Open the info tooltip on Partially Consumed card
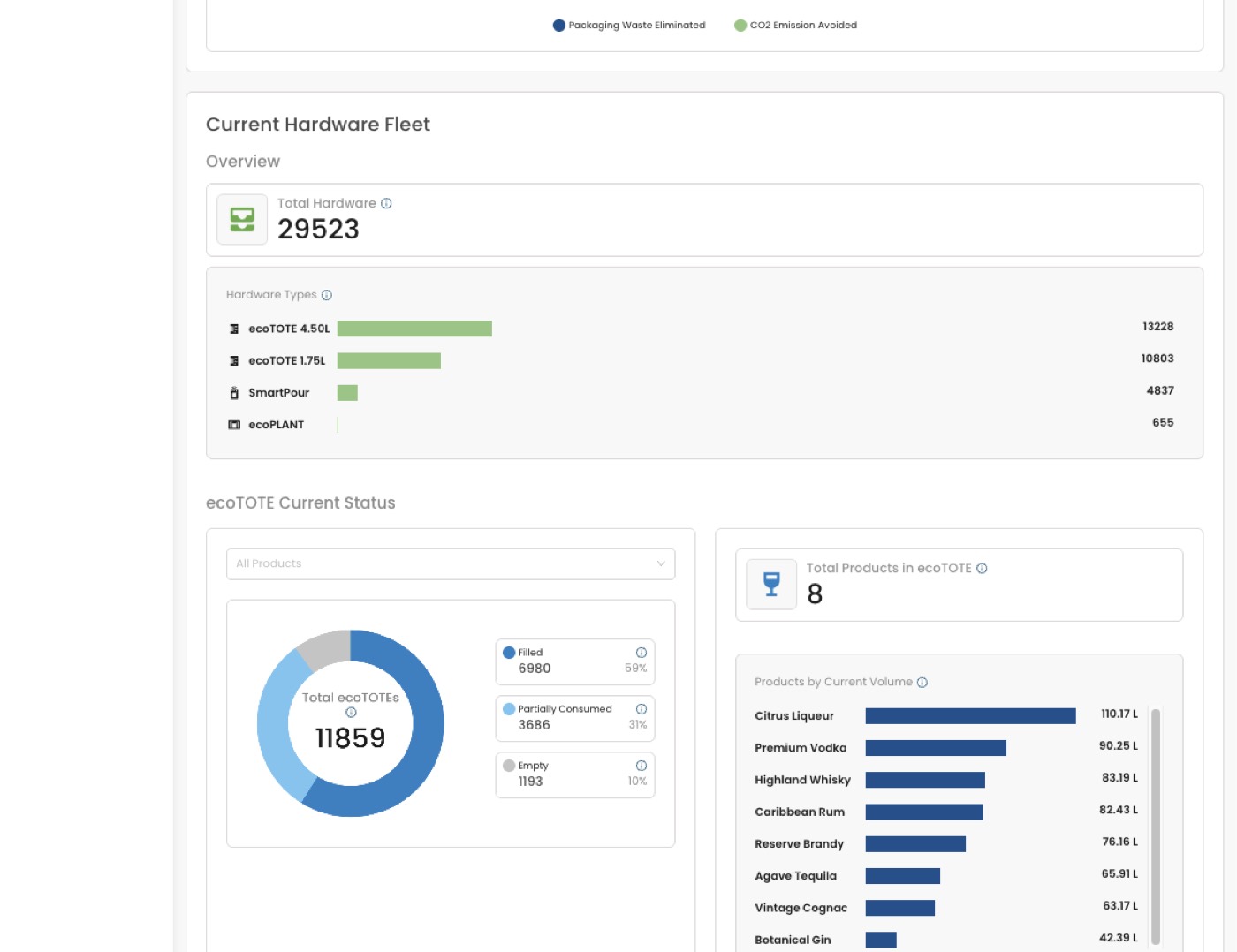 (641, 709)
